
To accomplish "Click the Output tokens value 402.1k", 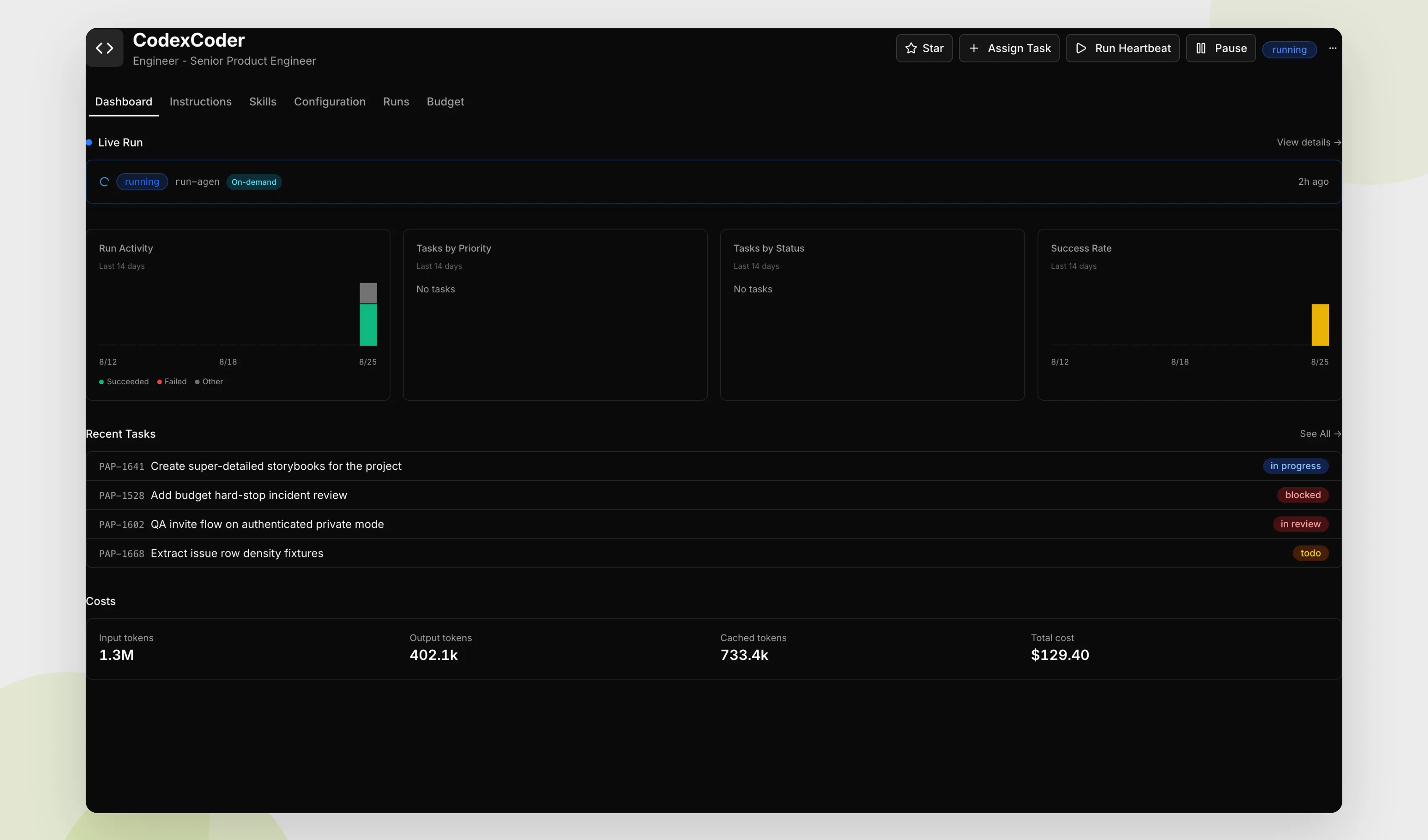I will click(x=433, y=655).
